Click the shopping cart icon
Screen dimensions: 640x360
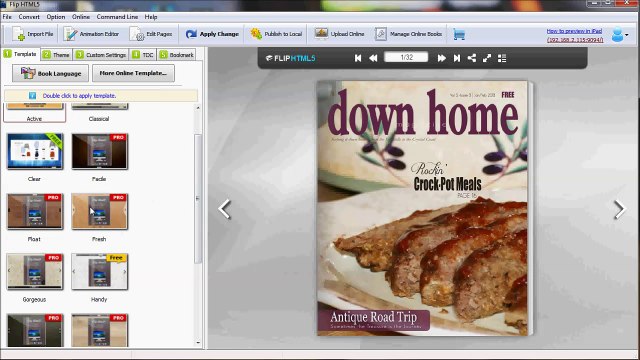coord(459,35)
